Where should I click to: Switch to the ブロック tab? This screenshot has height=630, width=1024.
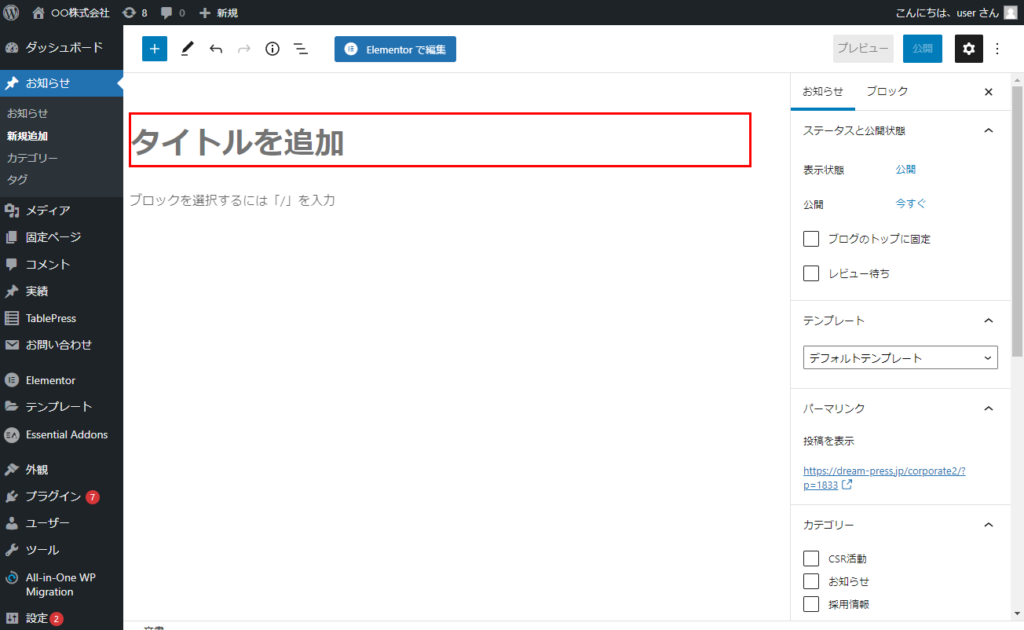(x=887, y=91)
